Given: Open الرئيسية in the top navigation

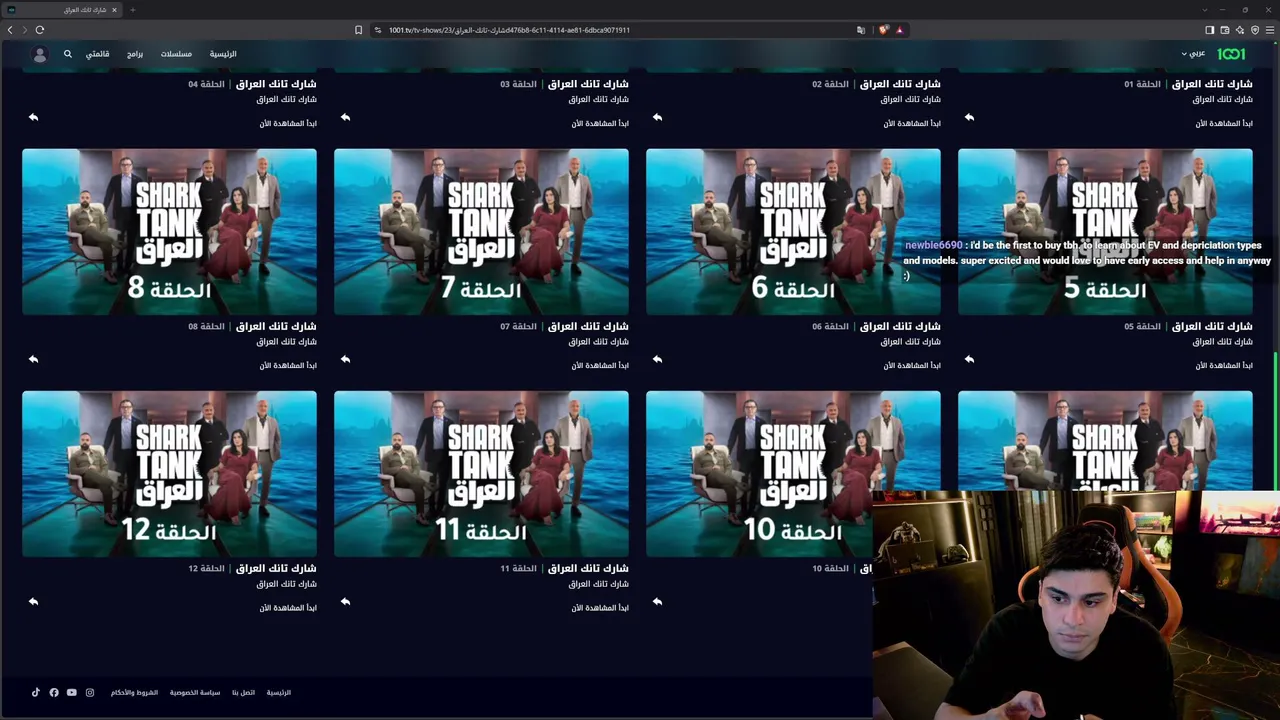Looking at the screenshot, I should [x=223, y=54].
